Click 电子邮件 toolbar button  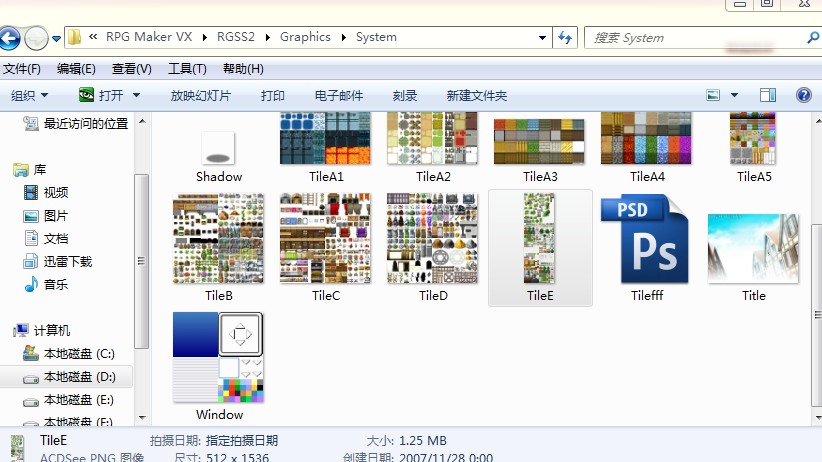(x=339, y=95)
